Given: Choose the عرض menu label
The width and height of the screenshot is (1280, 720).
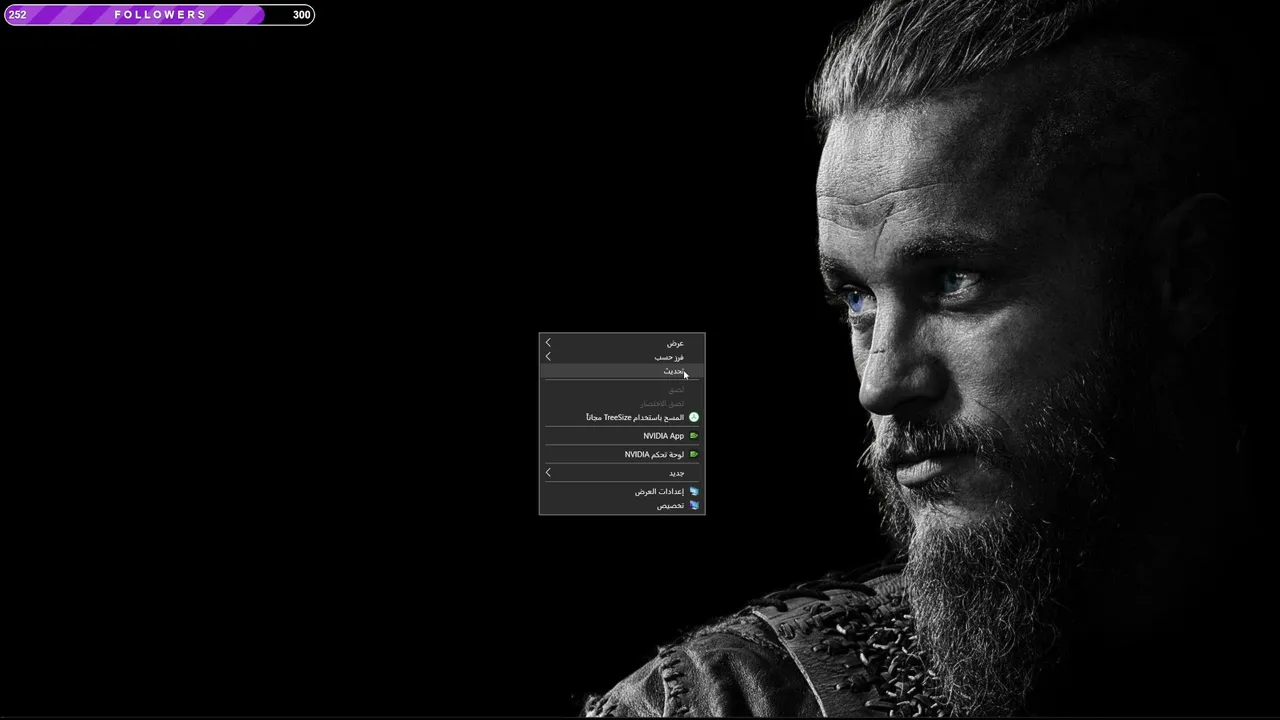Looking at the screenshot, I should point(676,343).
